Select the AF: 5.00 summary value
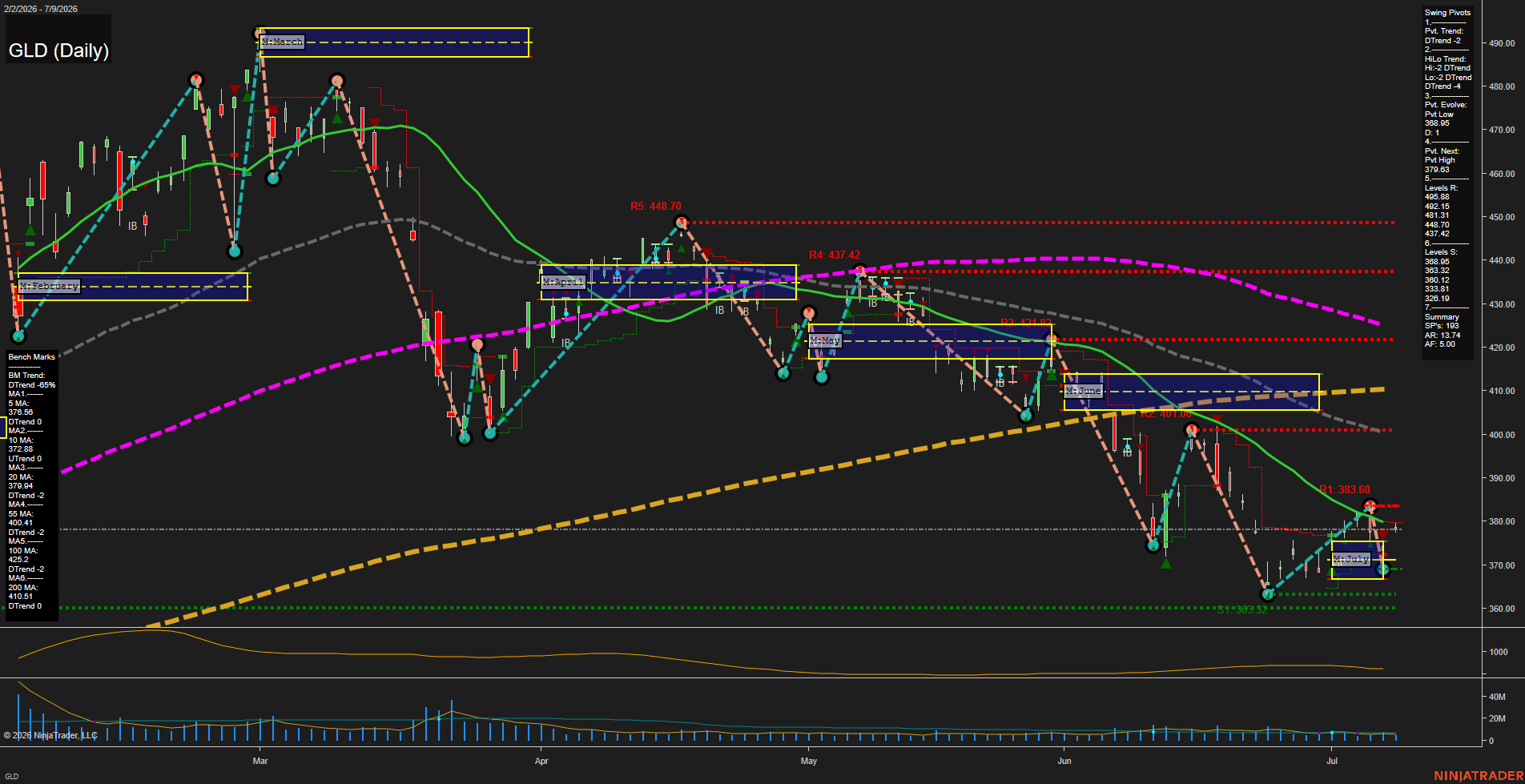 pos(1440,344)
